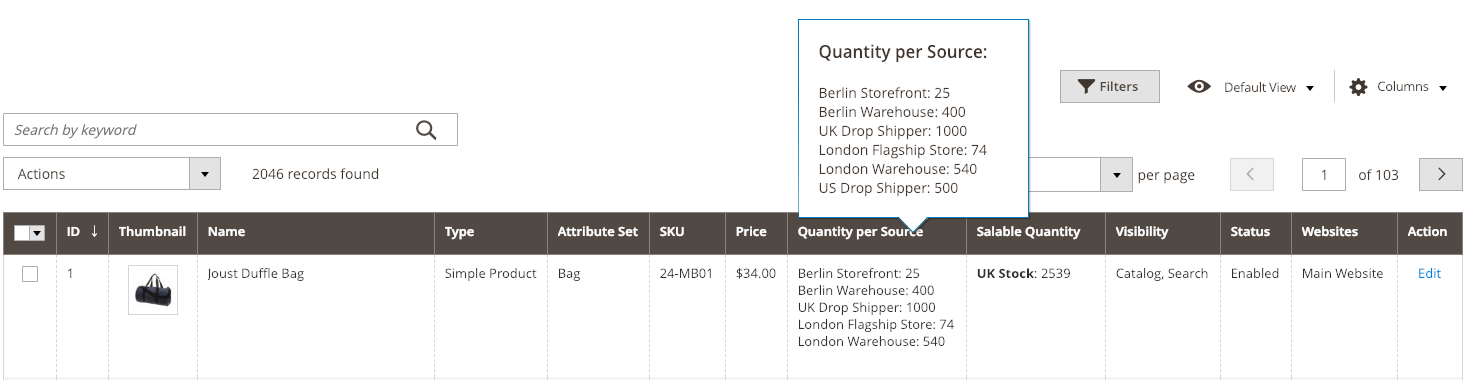This screenshot has height=380, width=1464.
Task: Click the search magnifier icon
Action: click(x=426, y=129)
